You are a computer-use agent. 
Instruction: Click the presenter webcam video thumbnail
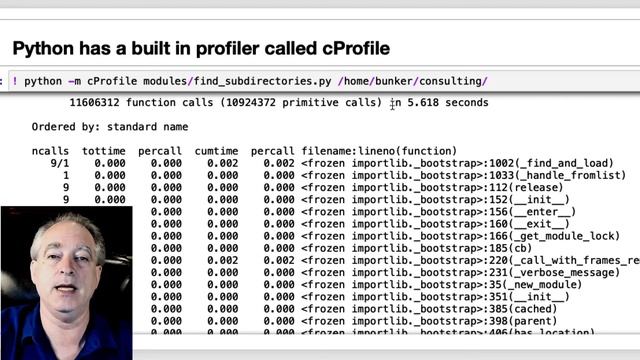pos(67,282)
